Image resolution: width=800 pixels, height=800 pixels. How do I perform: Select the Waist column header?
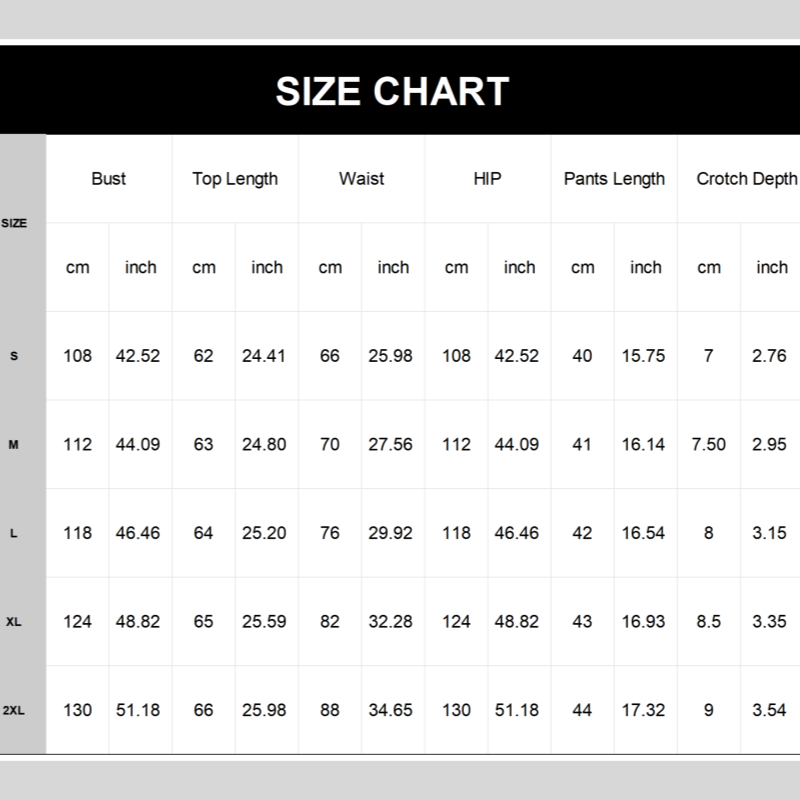(x=361, y=179)
